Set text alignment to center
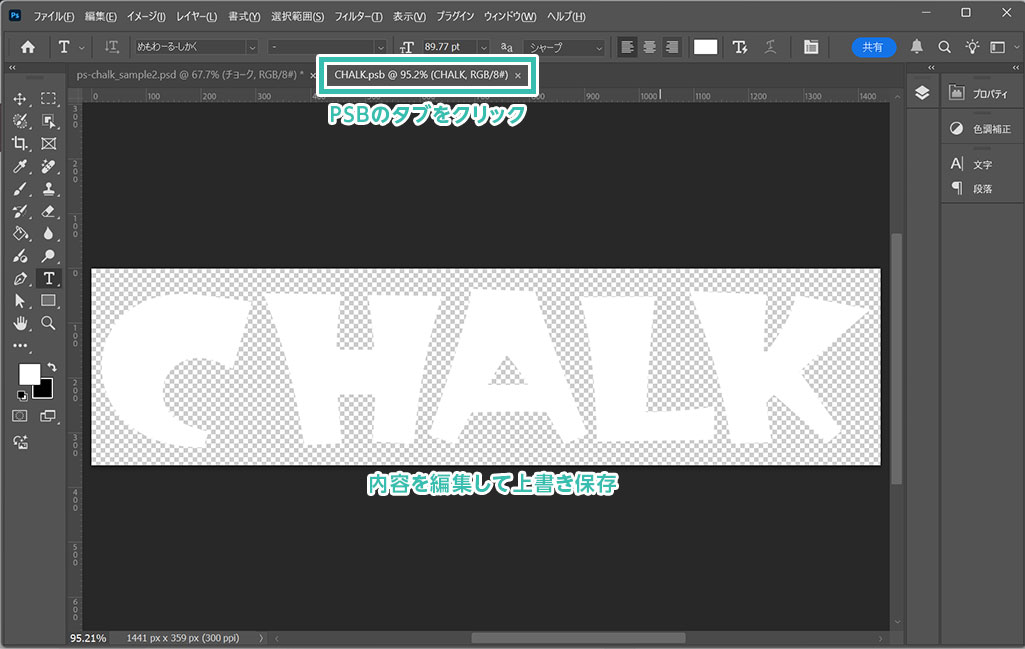This screenshot has width=1025, height=649. pyautogui.click(x=649, y=47)
